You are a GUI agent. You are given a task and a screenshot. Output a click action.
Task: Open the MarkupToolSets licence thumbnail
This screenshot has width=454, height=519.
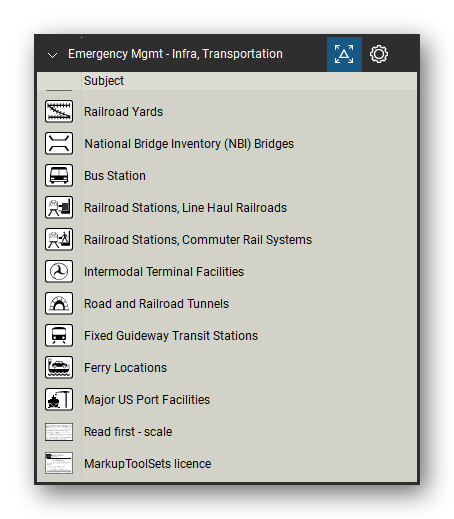(59, 463)
